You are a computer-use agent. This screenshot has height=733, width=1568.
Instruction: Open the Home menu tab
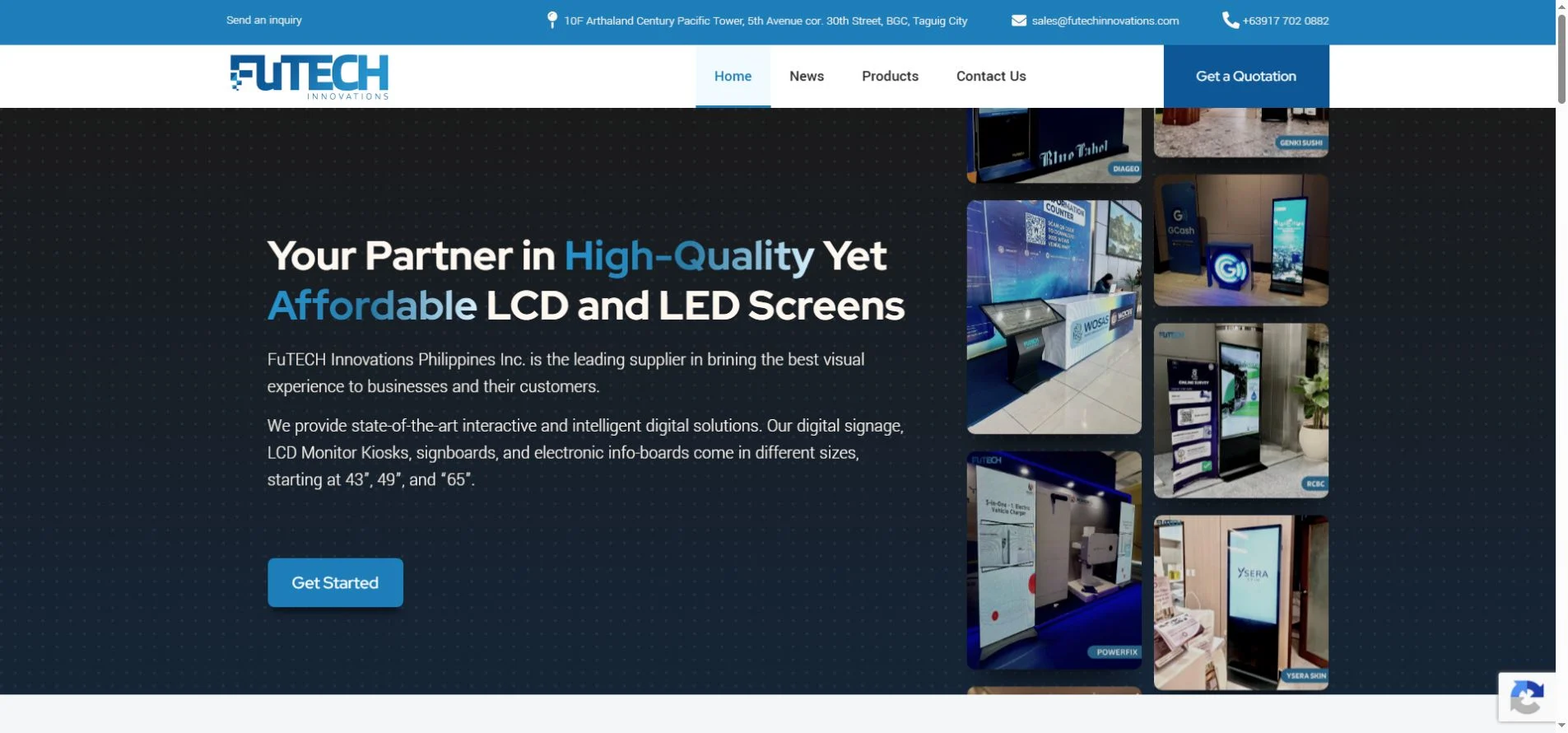733,77
